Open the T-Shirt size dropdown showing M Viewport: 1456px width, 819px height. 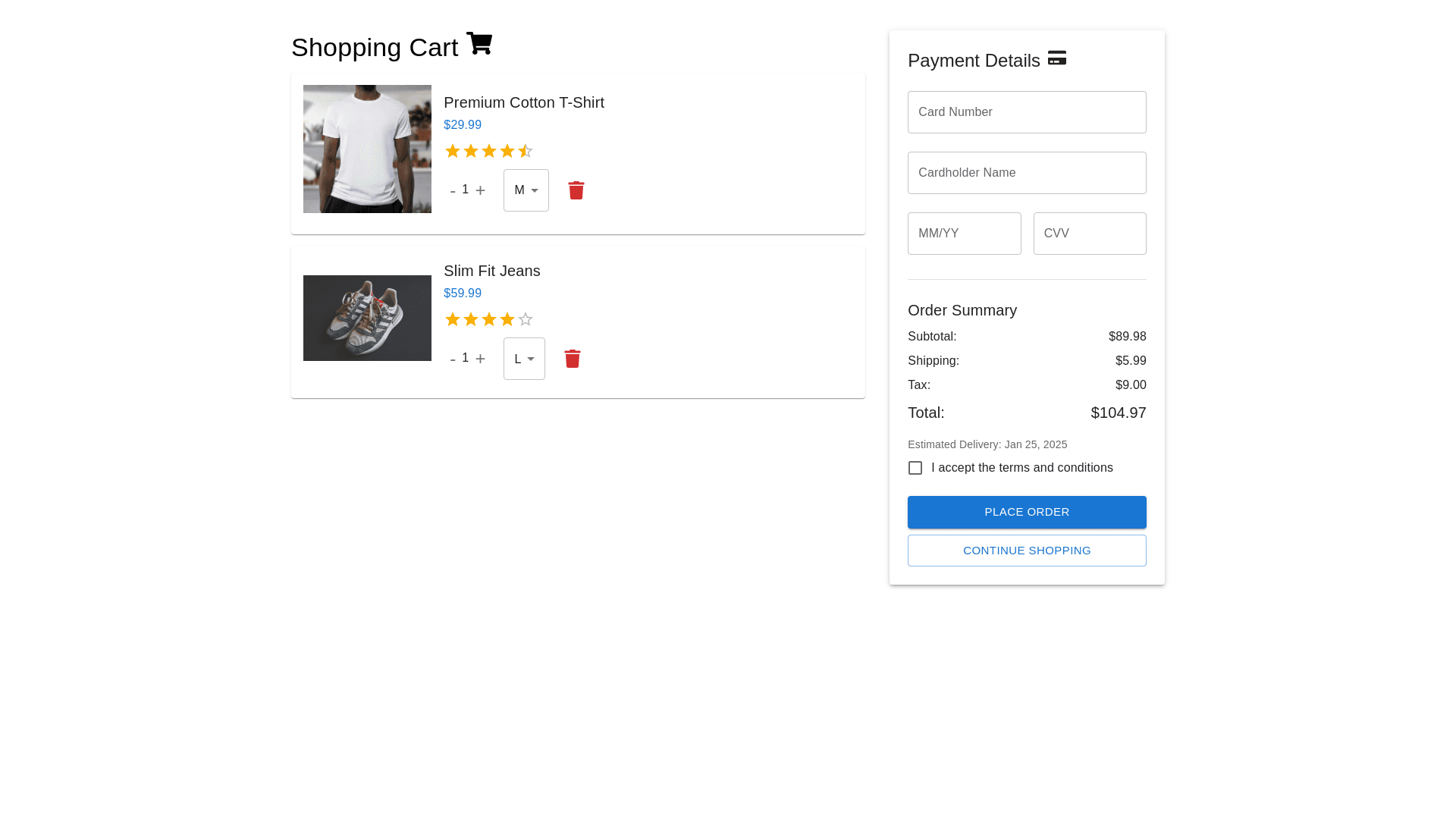click(526, 190)
